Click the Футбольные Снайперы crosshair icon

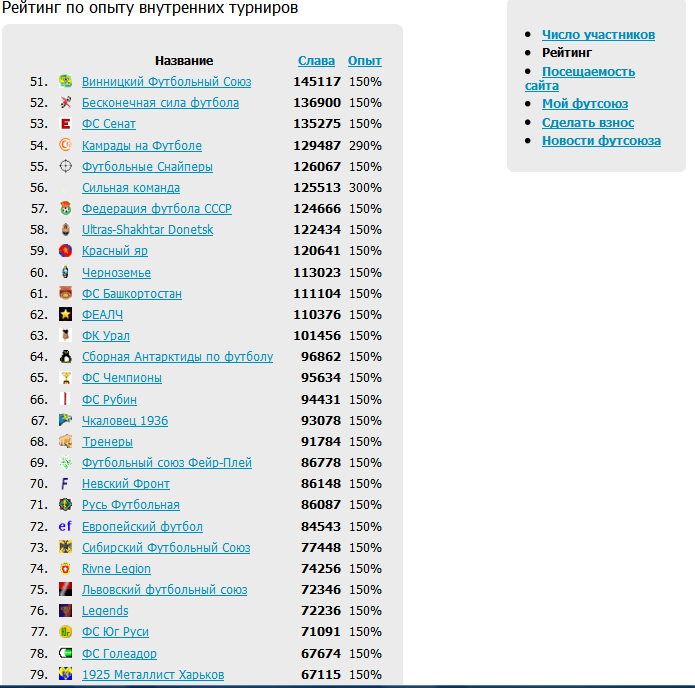(x=65, y=166)
